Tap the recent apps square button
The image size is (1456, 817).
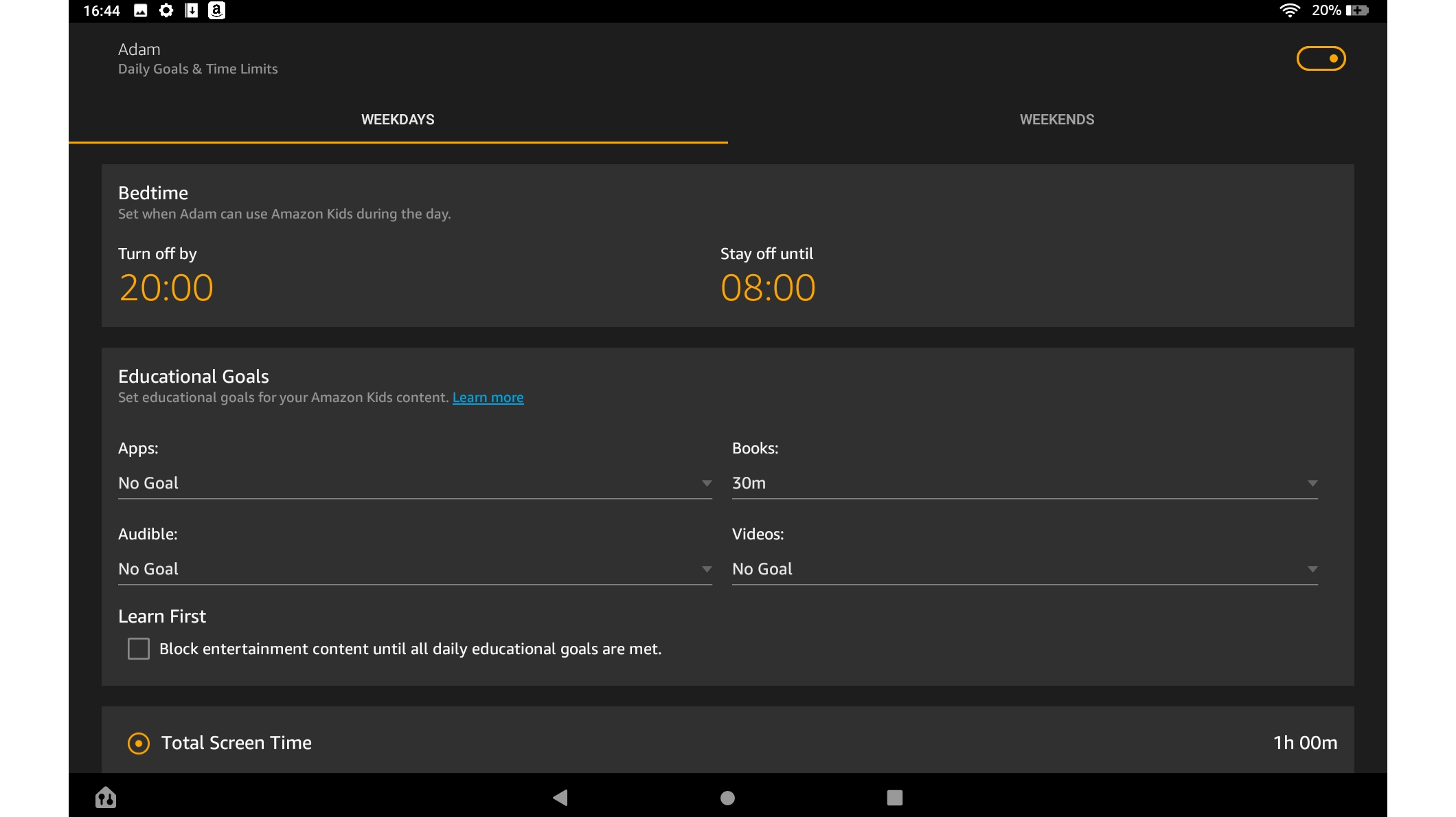(894, 797)
